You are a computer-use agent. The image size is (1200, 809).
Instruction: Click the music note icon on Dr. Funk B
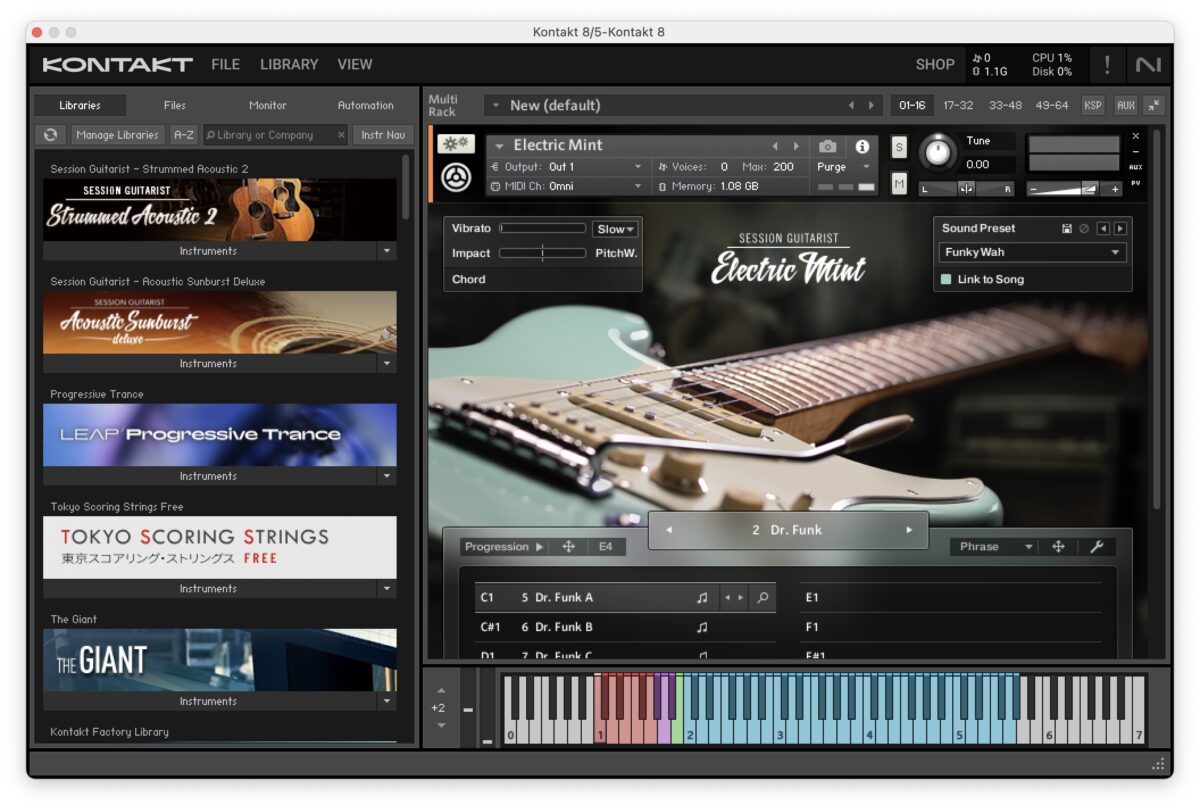point(702,627)
